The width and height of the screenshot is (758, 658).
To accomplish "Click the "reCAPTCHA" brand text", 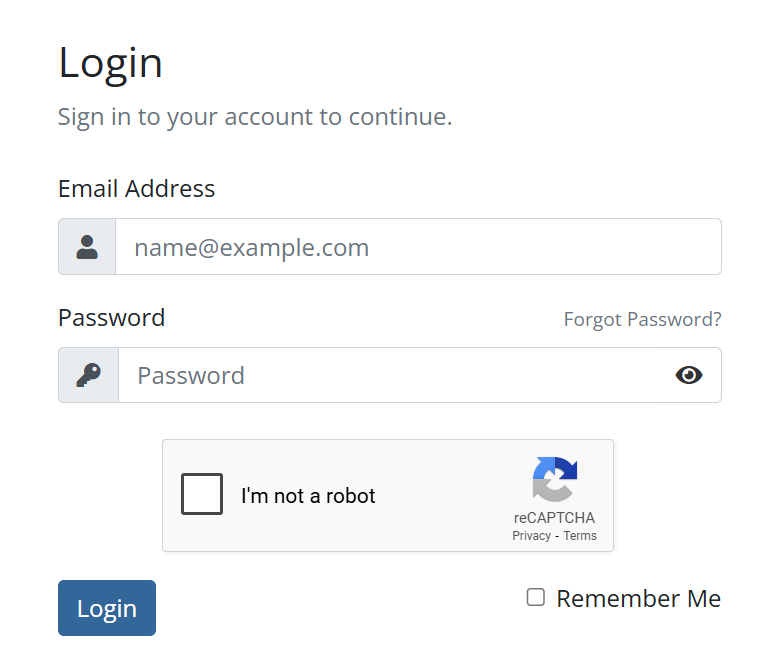I will [554, 518].
